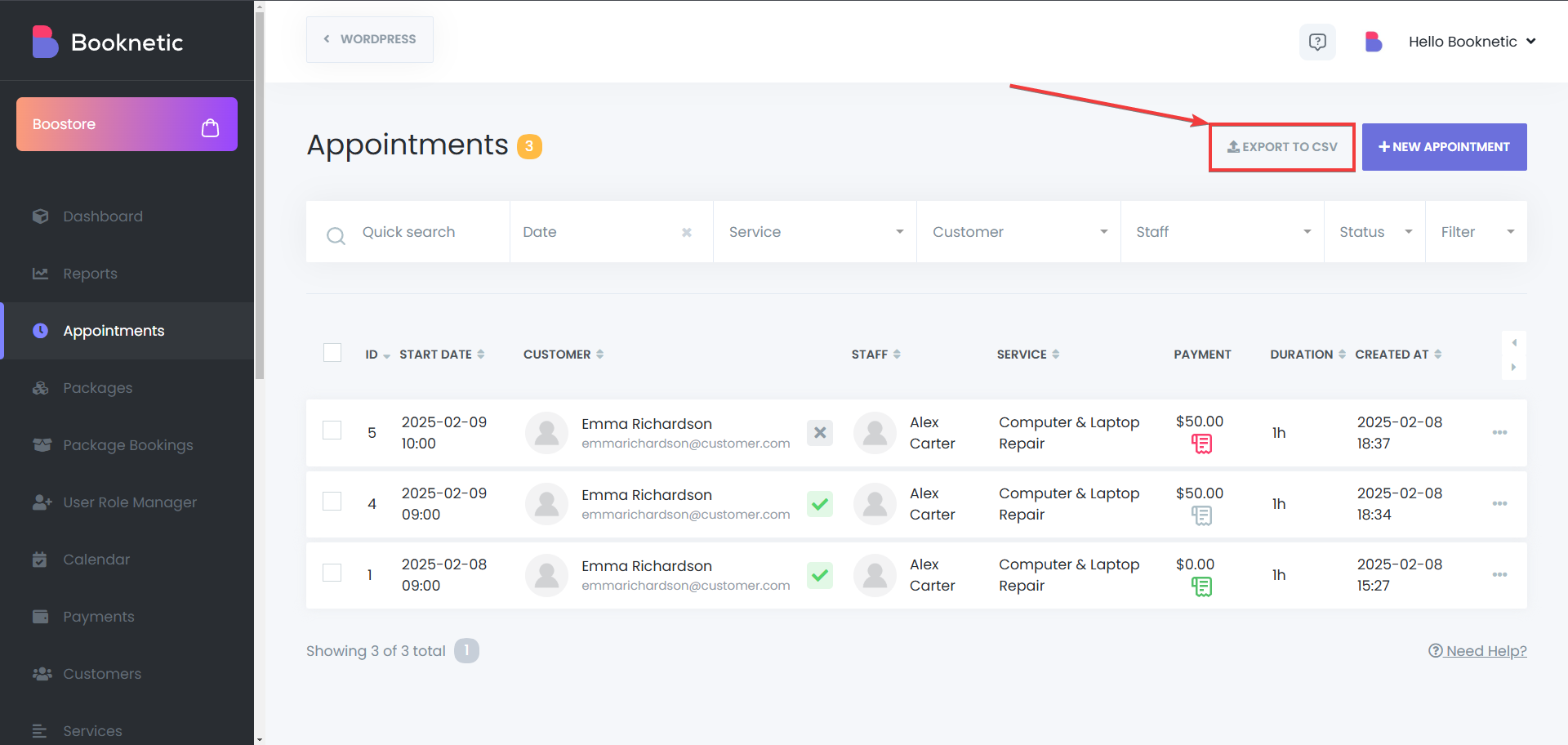The height and width of the screenshot is (745, 1568).
Task: Click the Reports chart icon
Action: click(41, 274)
